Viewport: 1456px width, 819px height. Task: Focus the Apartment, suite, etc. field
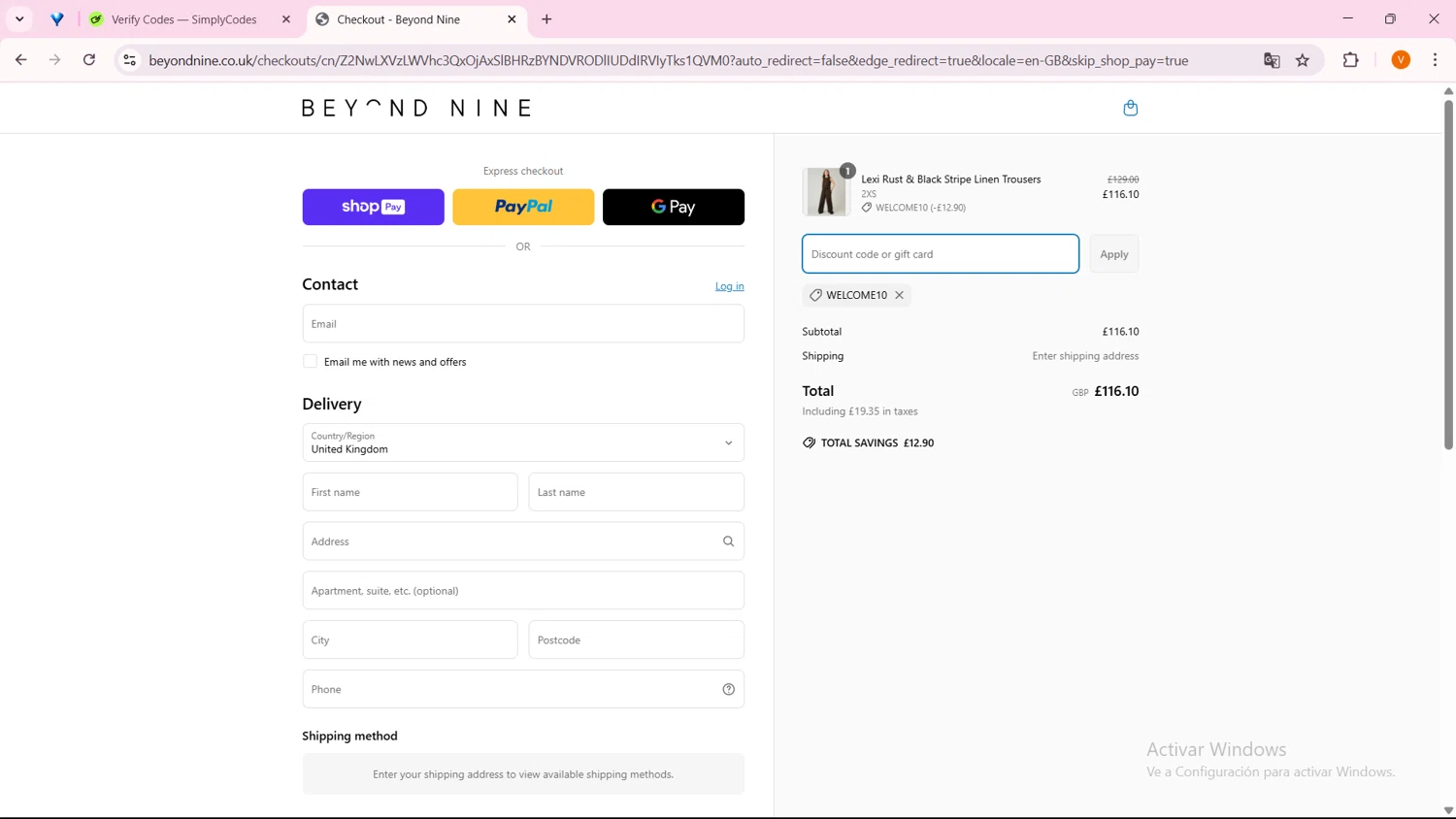click(x=523, y=591)
